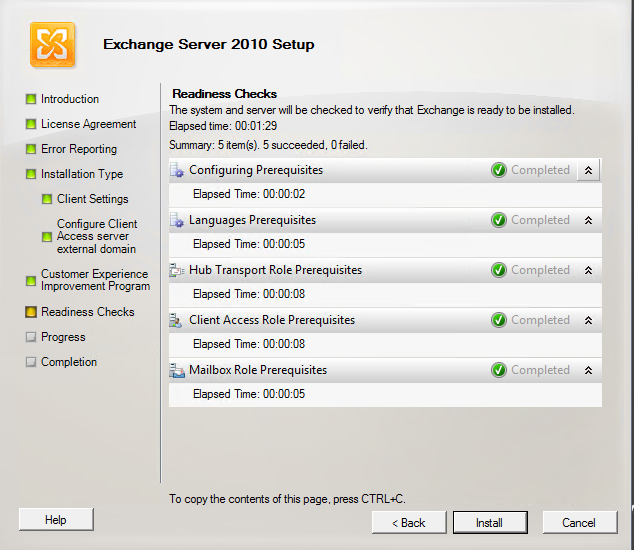634x550 pixels.
Task: Click step marker beside Configure Client Access server
Action: [x=47, y=237]
